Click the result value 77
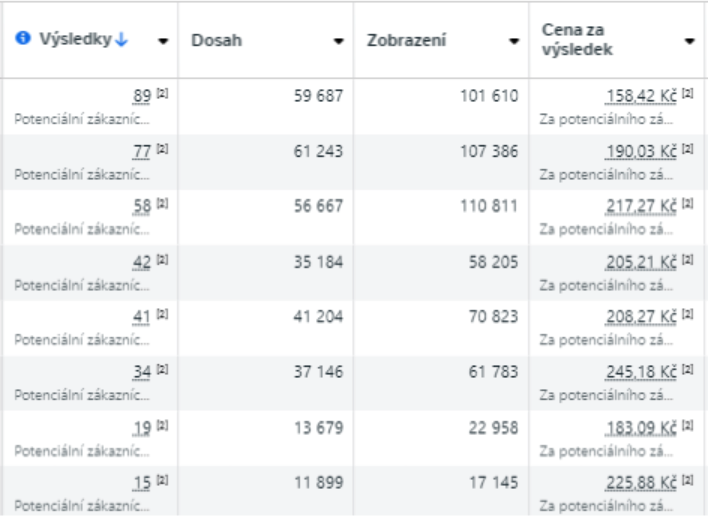 click(x=142, y=151)
